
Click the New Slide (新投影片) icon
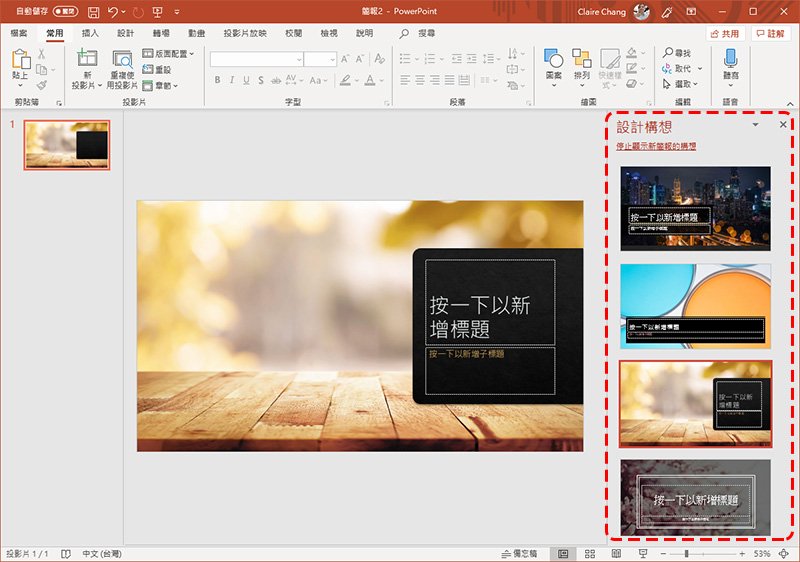[87, 59]
